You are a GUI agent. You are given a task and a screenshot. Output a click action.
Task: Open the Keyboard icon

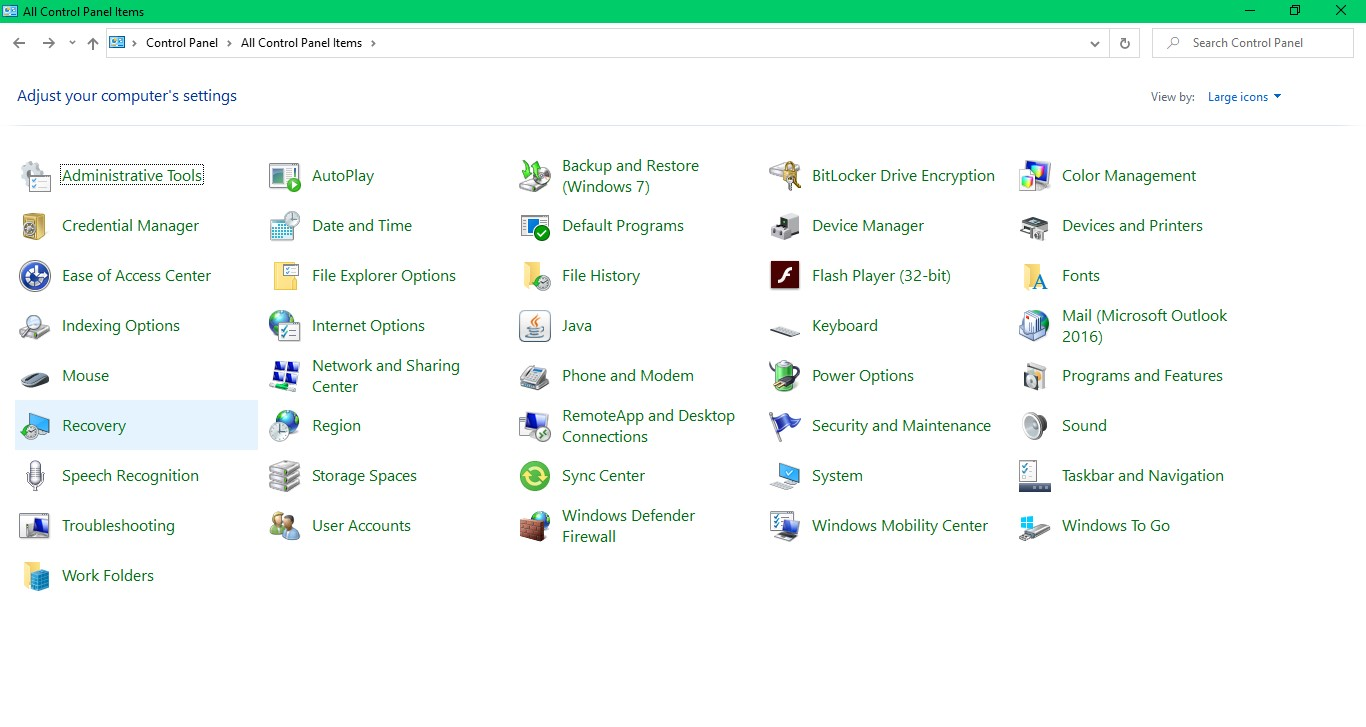coord(785,328)
